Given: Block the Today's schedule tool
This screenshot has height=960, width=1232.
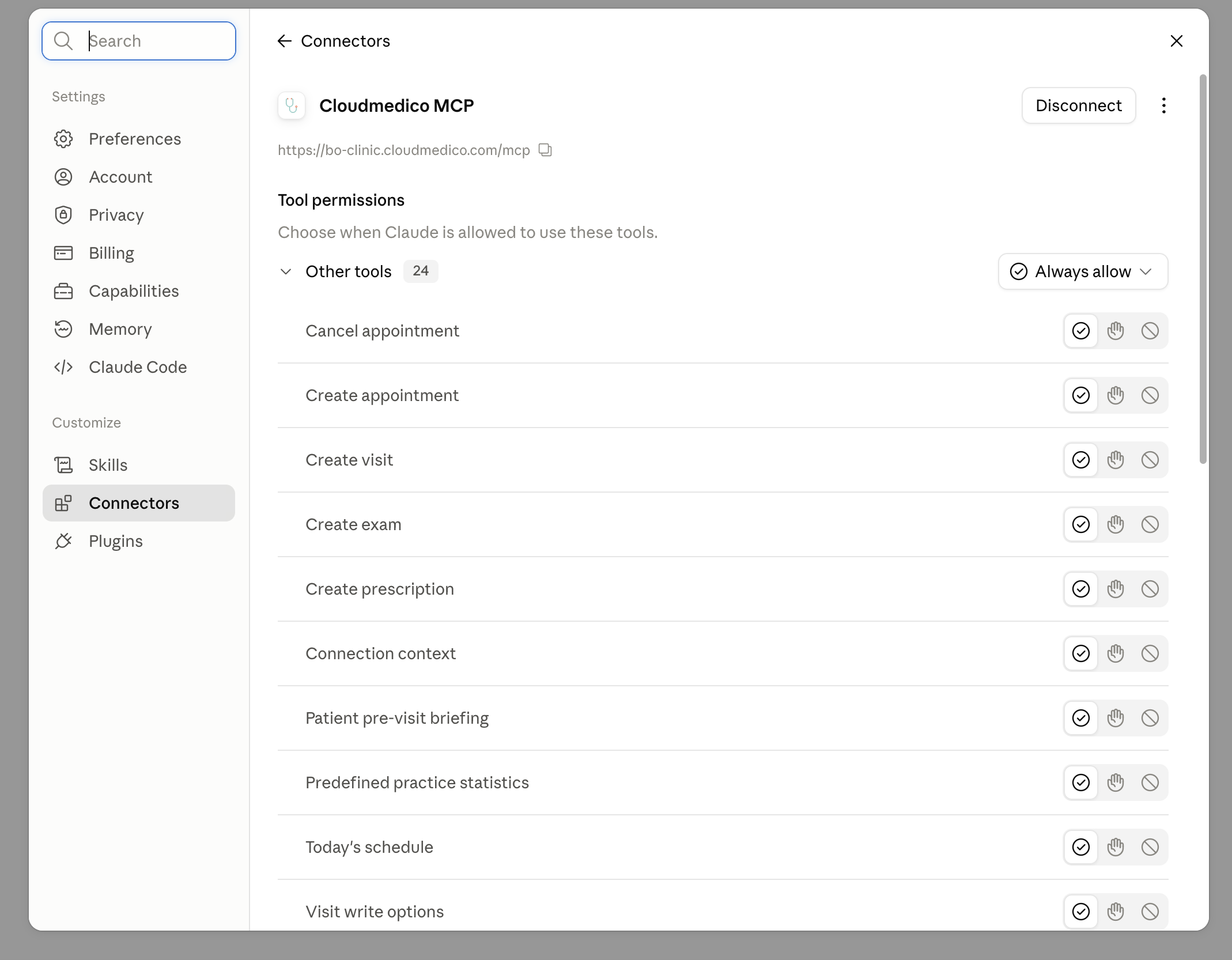Looking at the screenshot, I should 1150,847.
